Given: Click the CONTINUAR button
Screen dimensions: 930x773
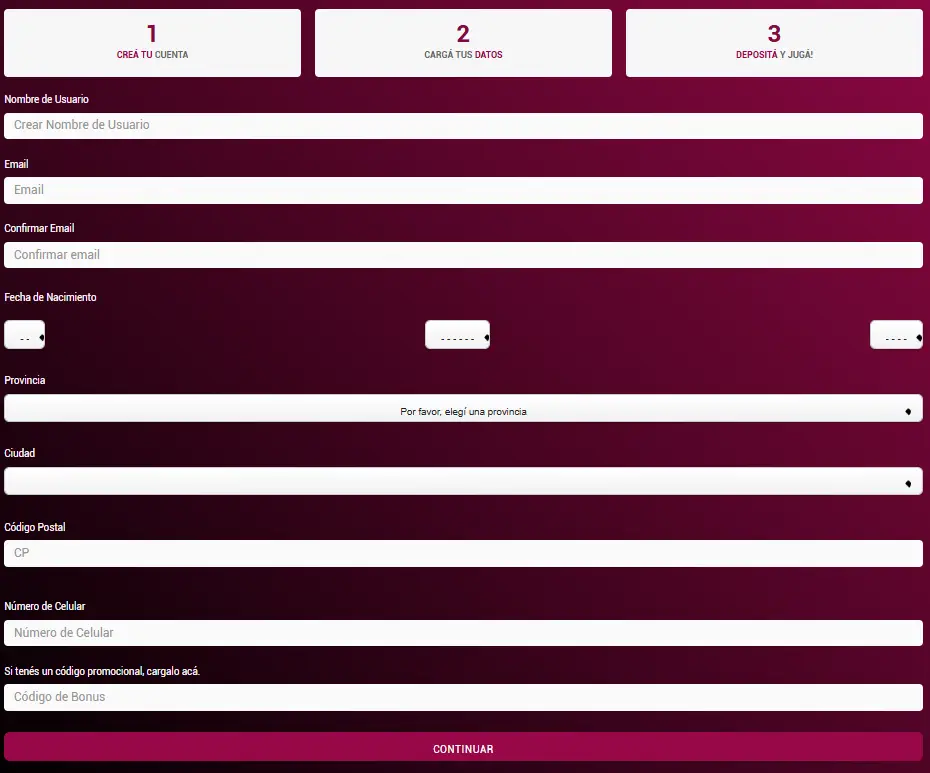Looking at the screenshot, I should tap(463, 748).
